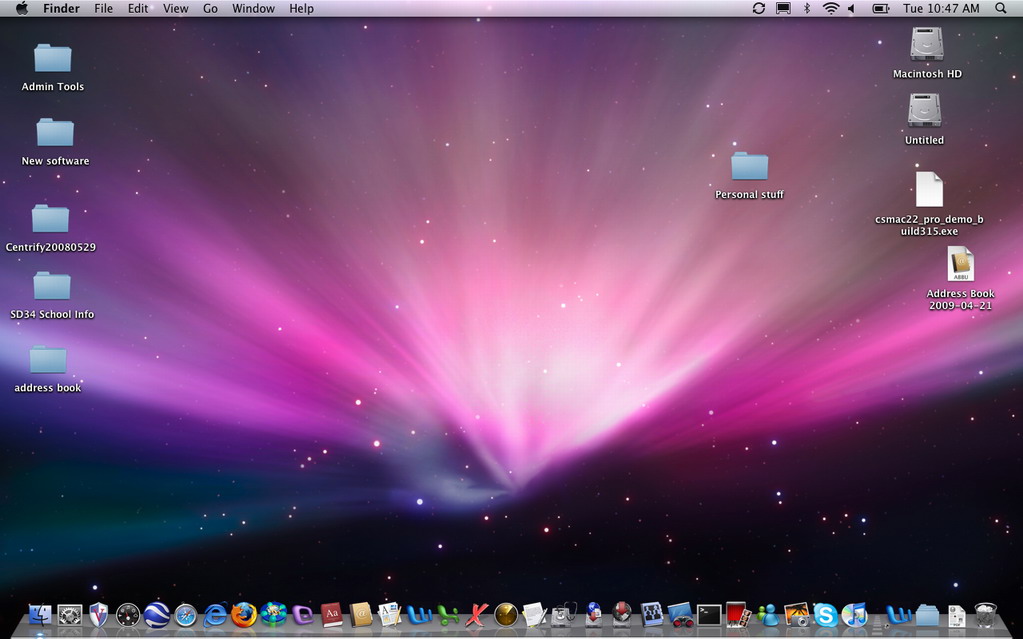Open the red X application in Dock

(x=477, y=615)
